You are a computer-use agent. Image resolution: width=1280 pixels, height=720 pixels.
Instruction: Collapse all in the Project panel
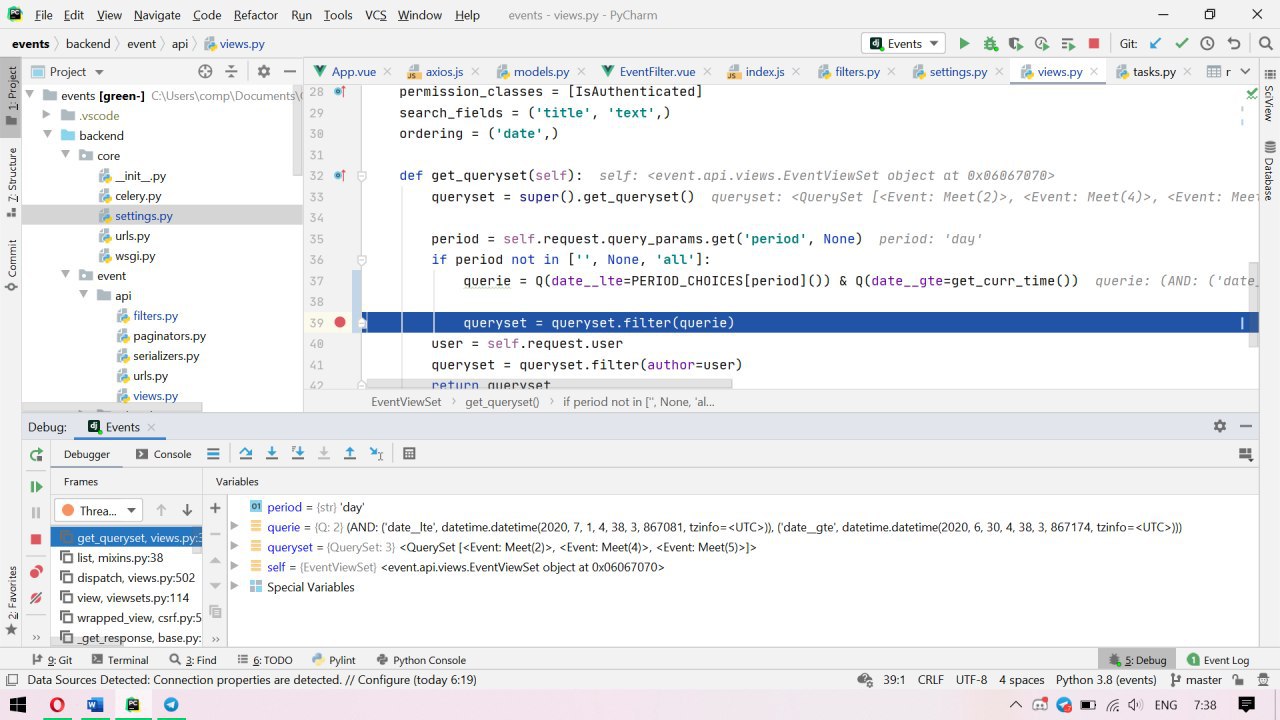231,71
